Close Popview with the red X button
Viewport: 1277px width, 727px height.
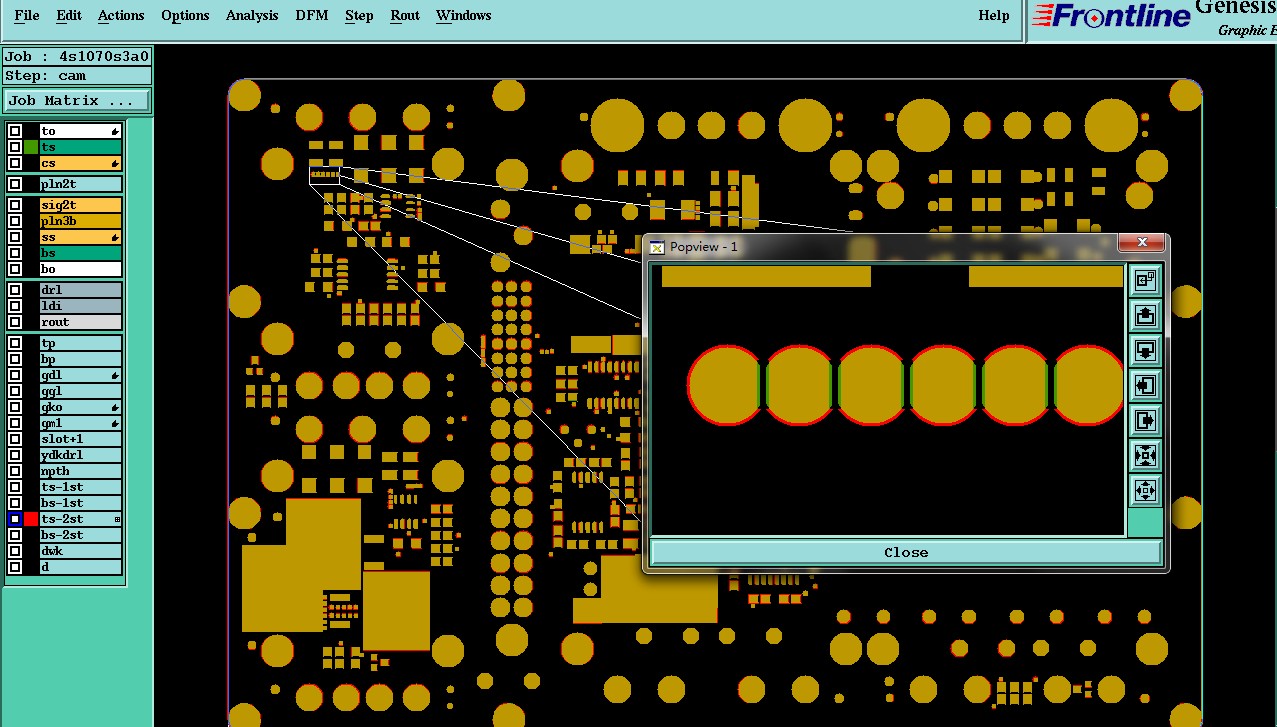pos(1142,243)
